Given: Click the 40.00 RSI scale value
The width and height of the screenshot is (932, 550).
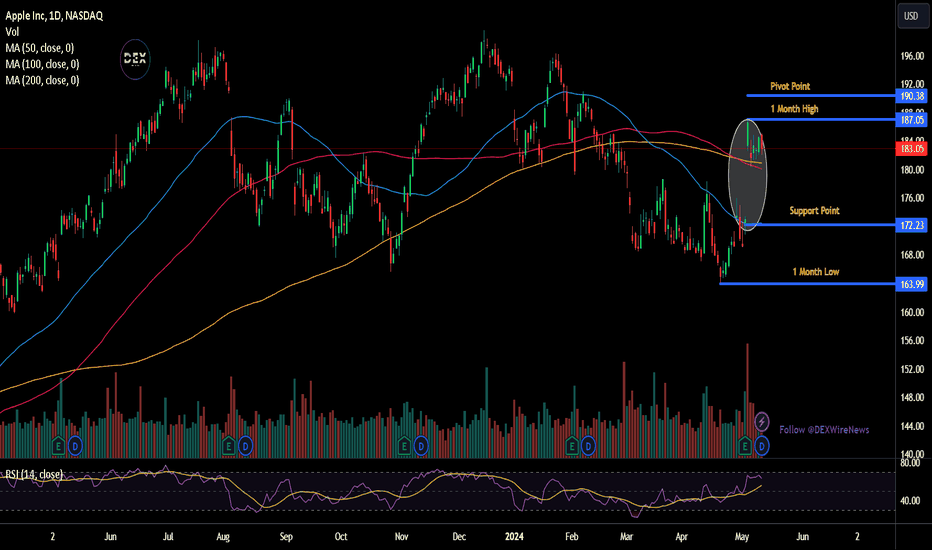Looking at the screenshot, I should pyautogui.click(x=910, y=501).
